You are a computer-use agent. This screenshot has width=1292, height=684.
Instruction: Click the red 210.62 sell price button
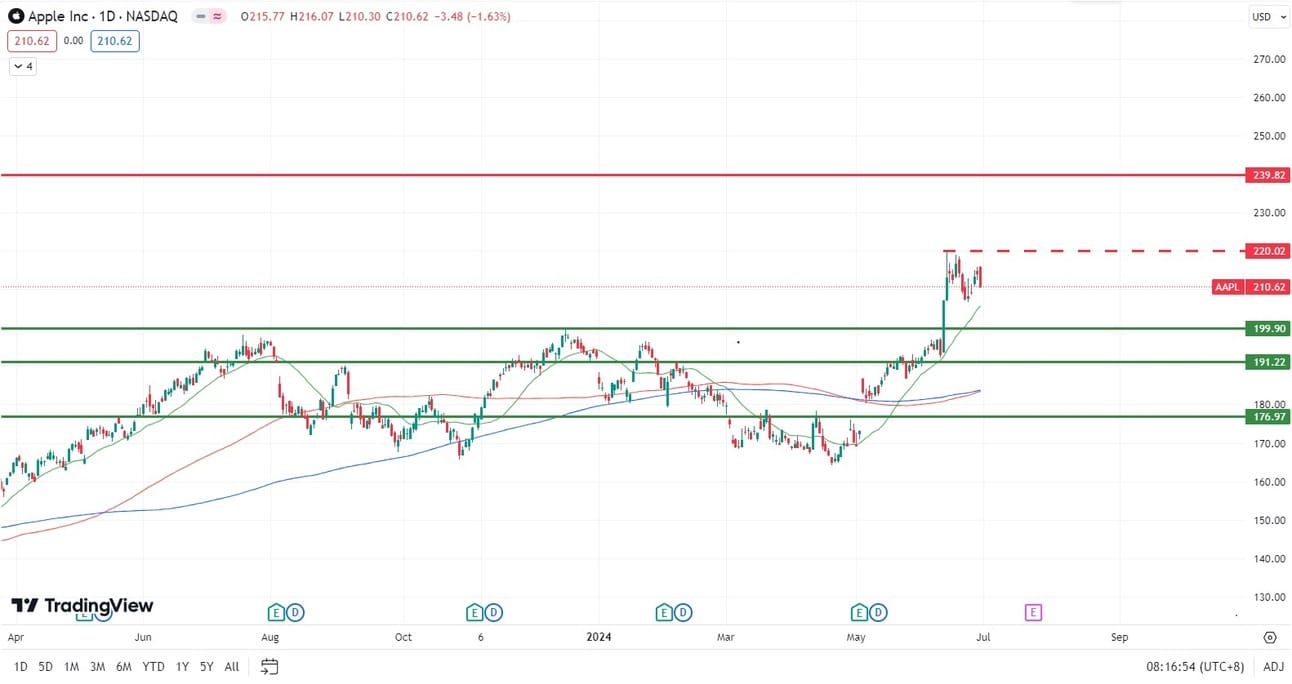pyautogui.click(x=31, y=41)
